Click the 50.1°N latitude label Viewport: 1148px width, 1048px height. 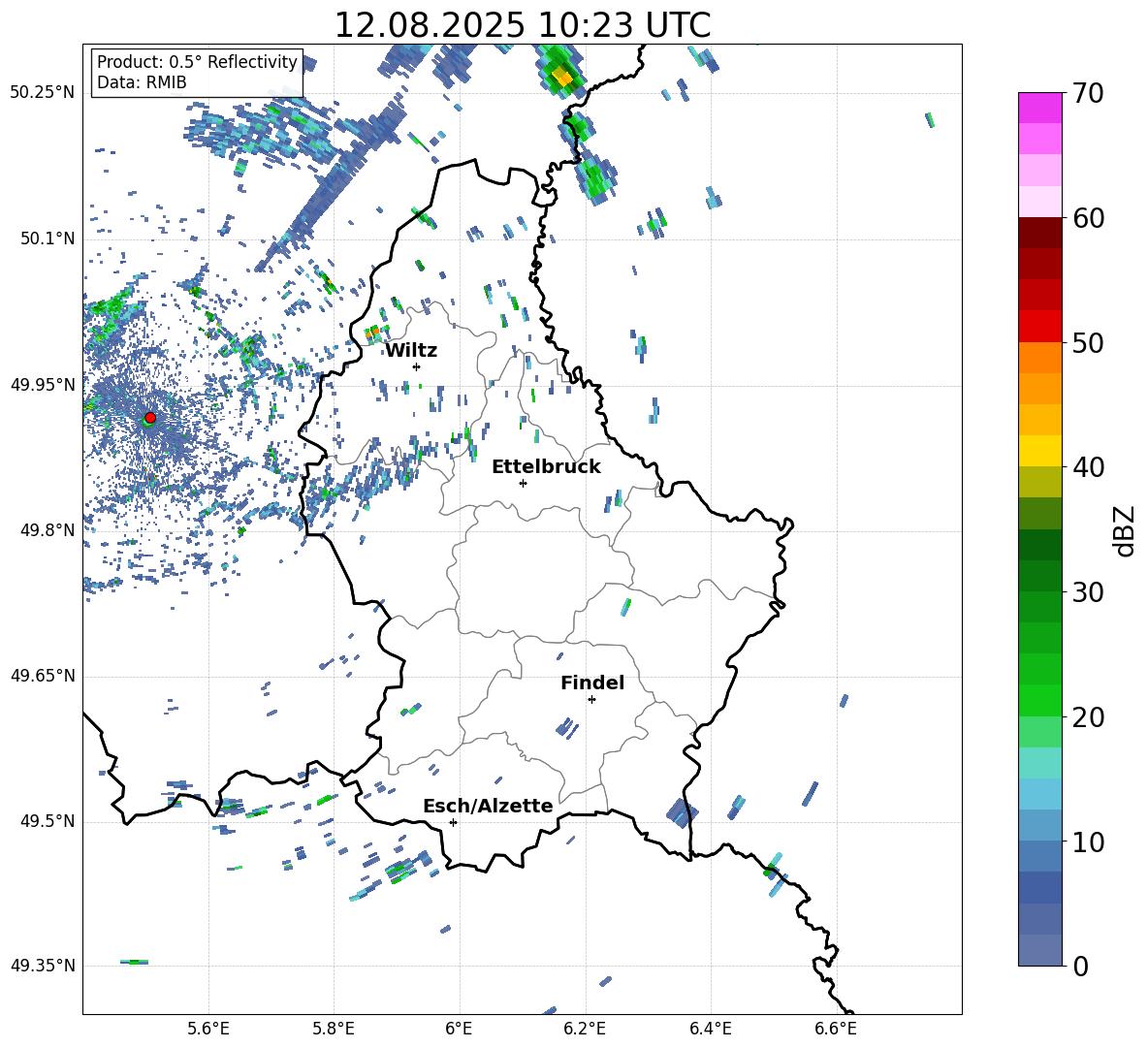pyautogui.click(x=48, y=238)
